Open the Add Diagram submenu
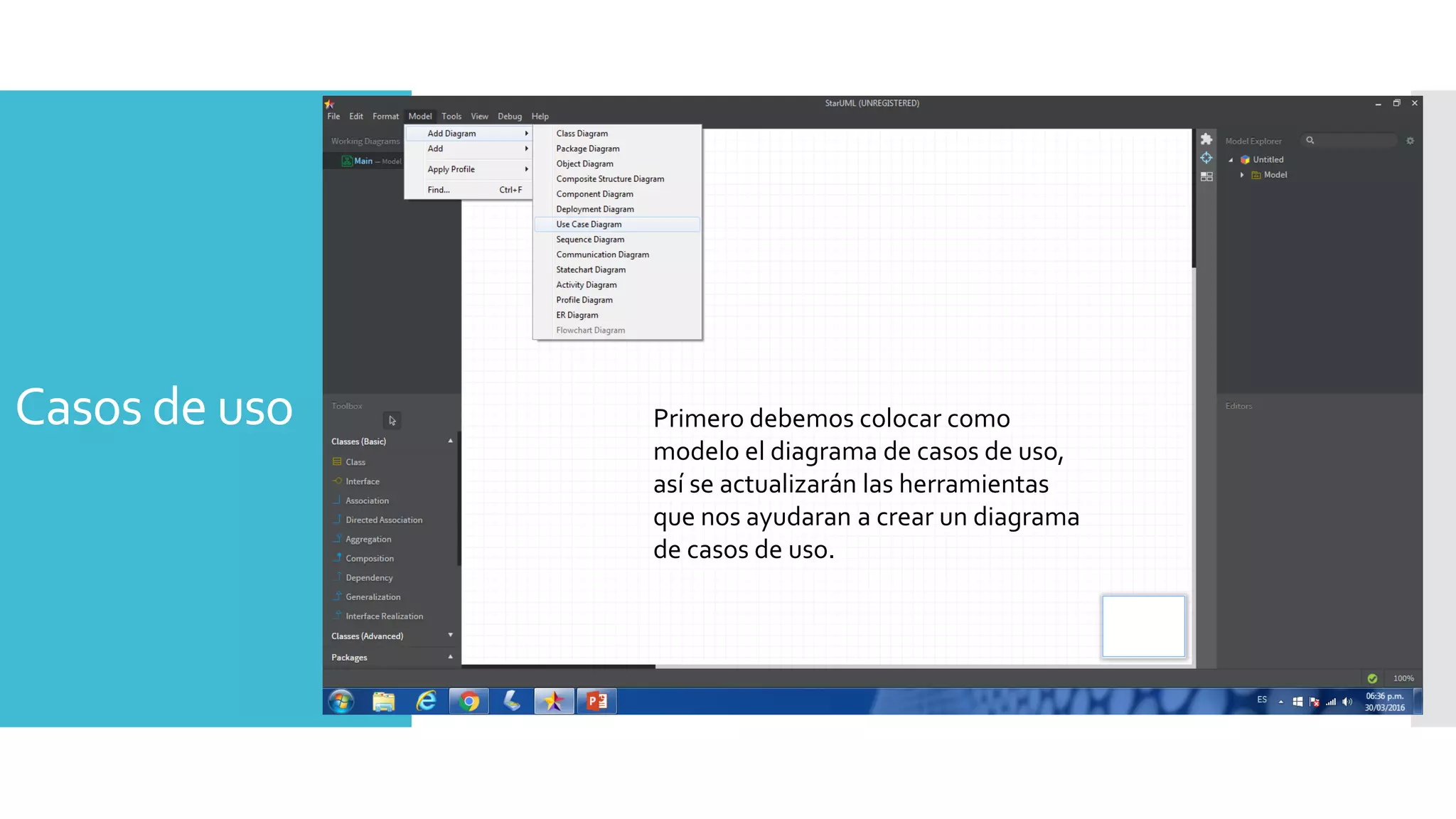This screenshot has height=819, width=1456. click(469, 133)
